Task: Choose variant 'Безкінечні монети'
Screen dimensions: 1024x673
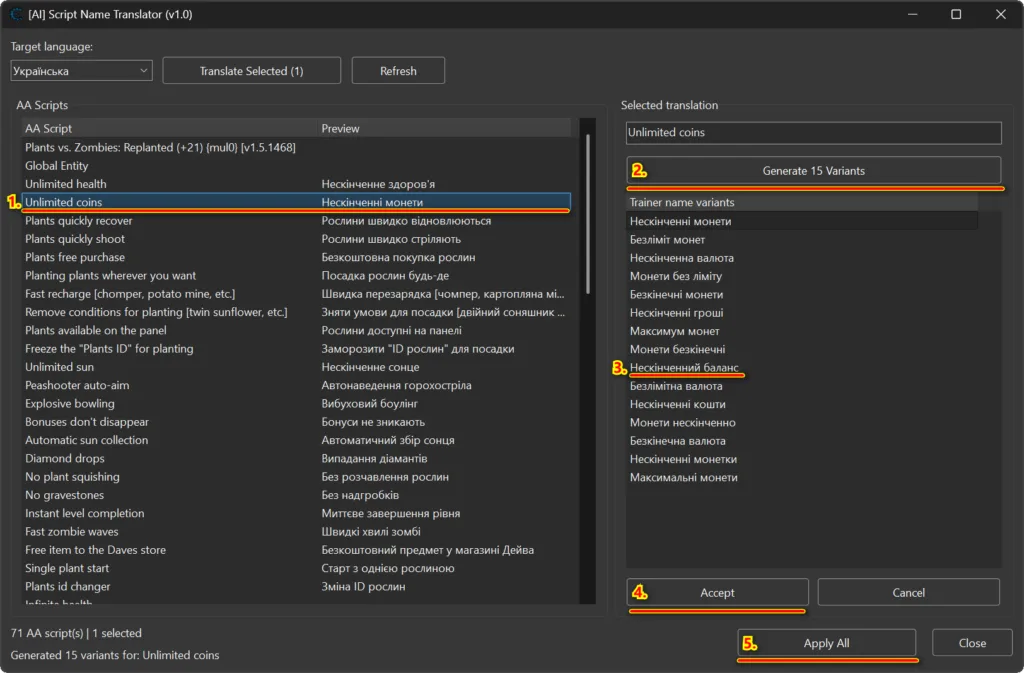Action: (802, 294)
